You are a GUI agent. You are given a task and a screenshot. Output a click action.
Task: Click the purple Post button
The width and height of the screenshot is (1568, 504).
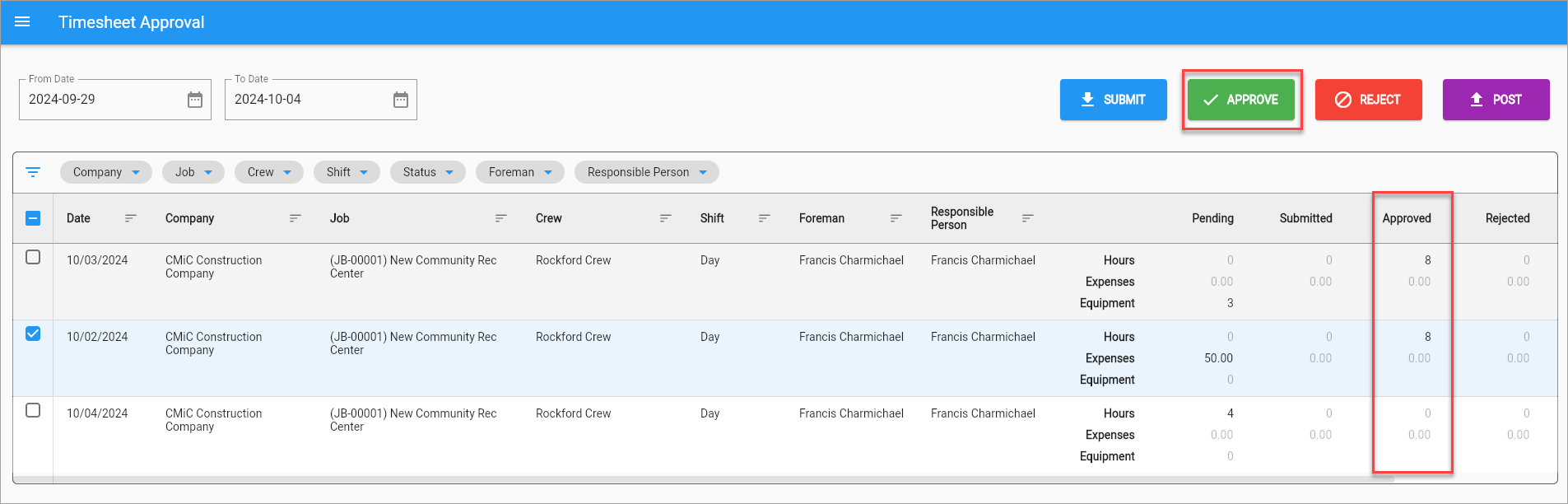[x=1496, y=100]
